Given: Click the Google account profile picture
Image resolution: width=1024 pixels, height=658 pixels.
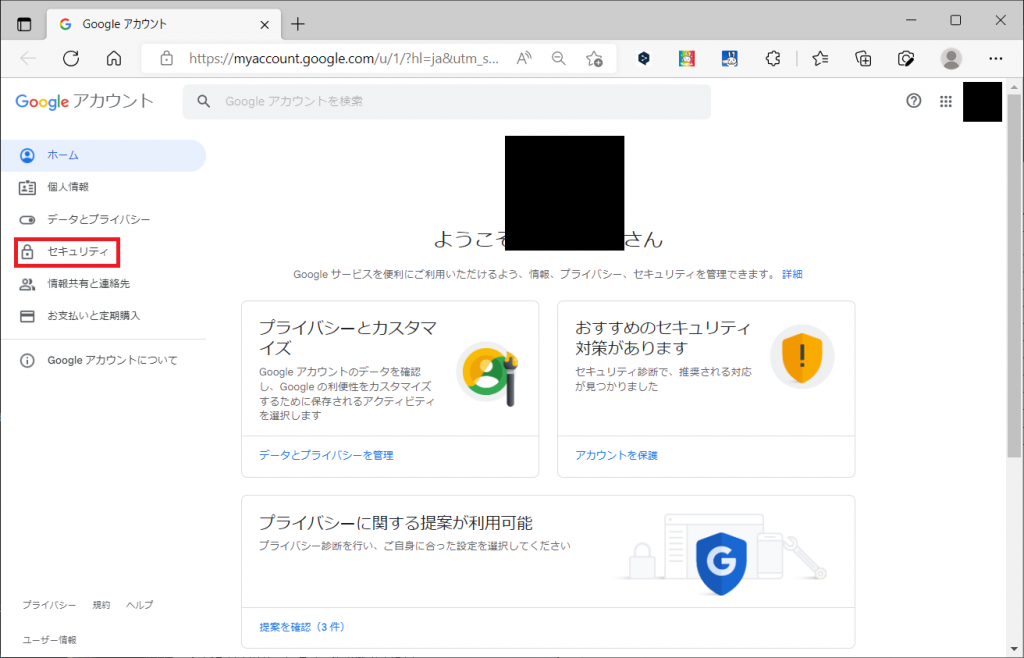Looking at the screenshot, I should pos(982,101).
